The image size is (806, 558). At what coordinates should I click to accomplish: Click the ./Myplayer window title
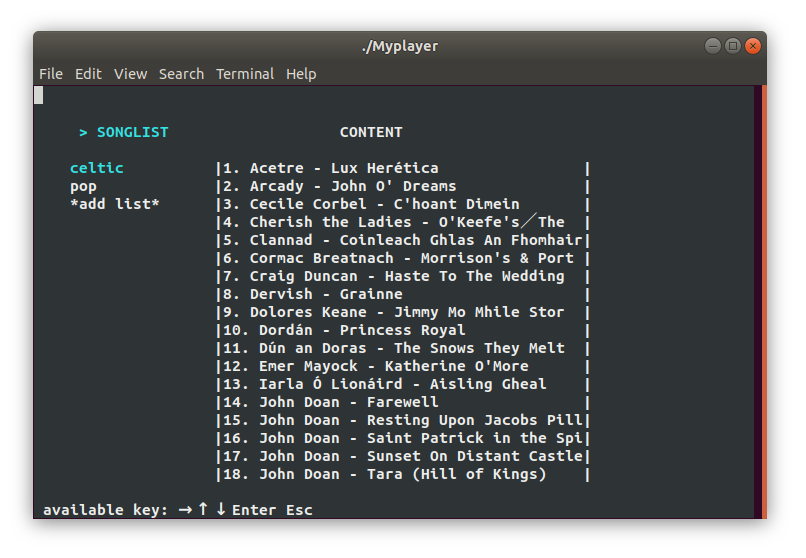click(x=400, y=46)
